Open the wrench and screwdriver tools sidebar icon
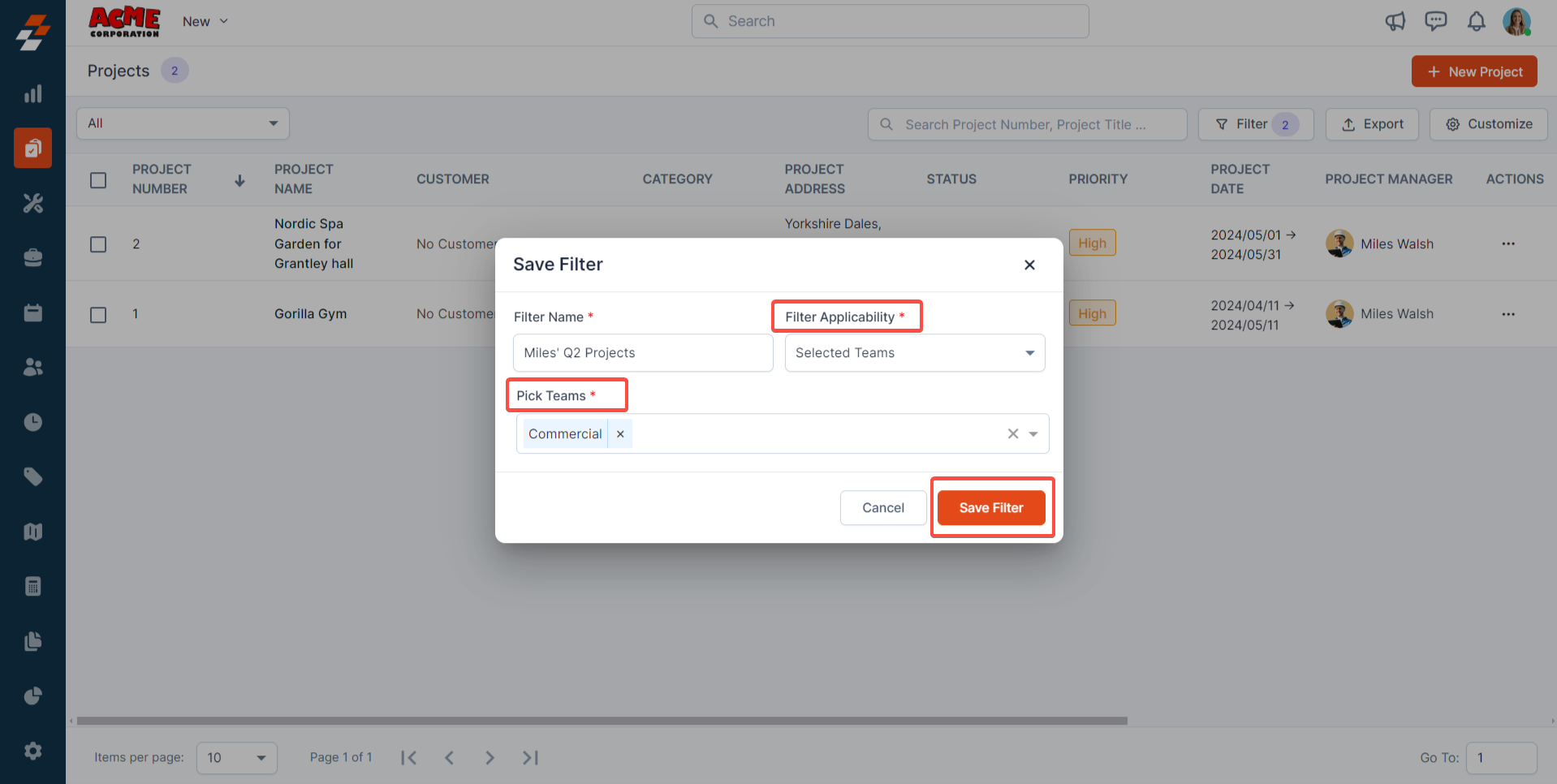 point(32,203)
